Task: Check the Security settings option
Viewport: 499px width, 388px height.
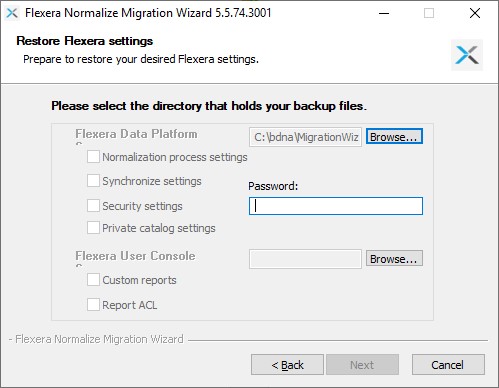Action: click(x=93, y=206)
